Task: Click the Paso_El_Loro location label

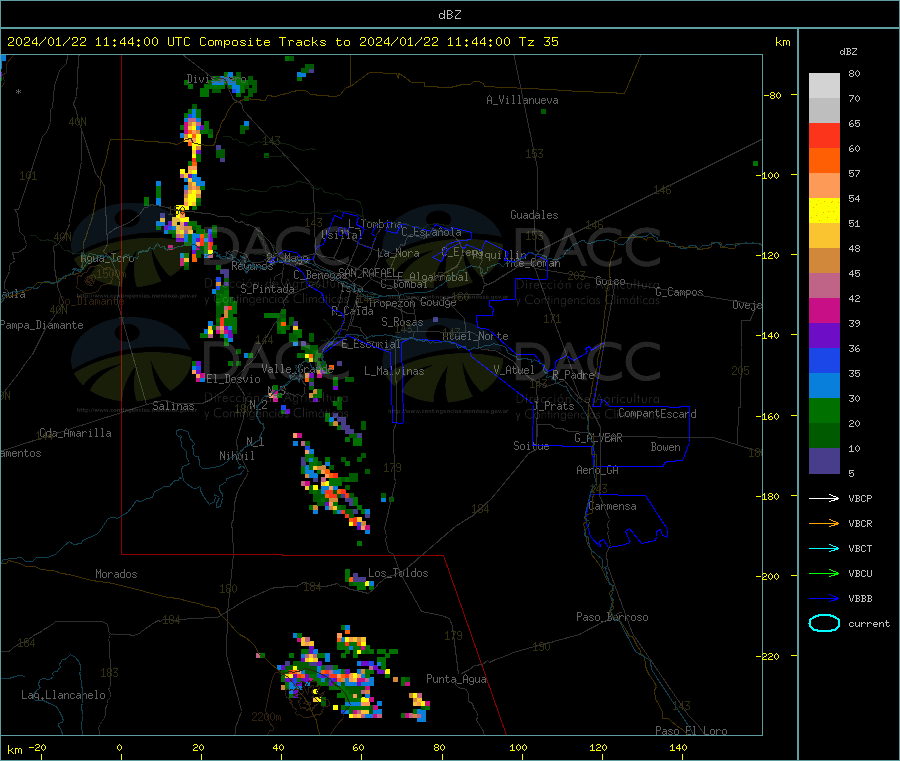Action: tap(691, 731)
